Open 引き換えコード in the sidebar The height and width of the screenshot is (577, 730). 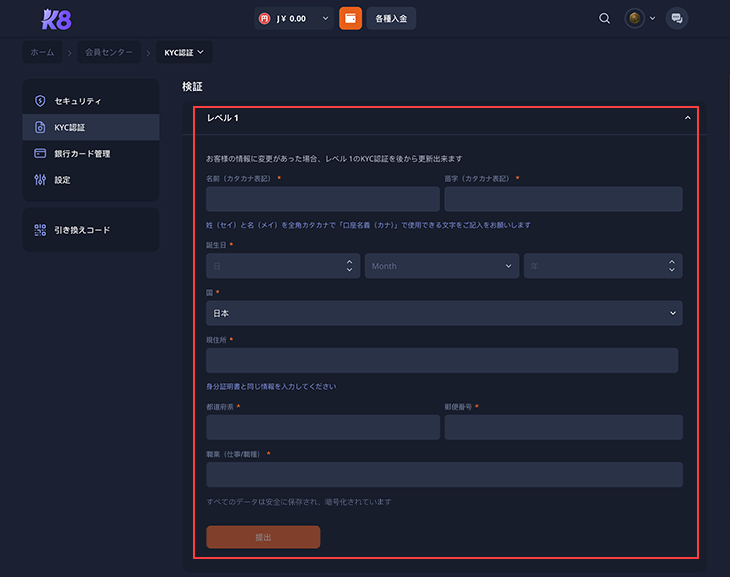coord(91,230)
